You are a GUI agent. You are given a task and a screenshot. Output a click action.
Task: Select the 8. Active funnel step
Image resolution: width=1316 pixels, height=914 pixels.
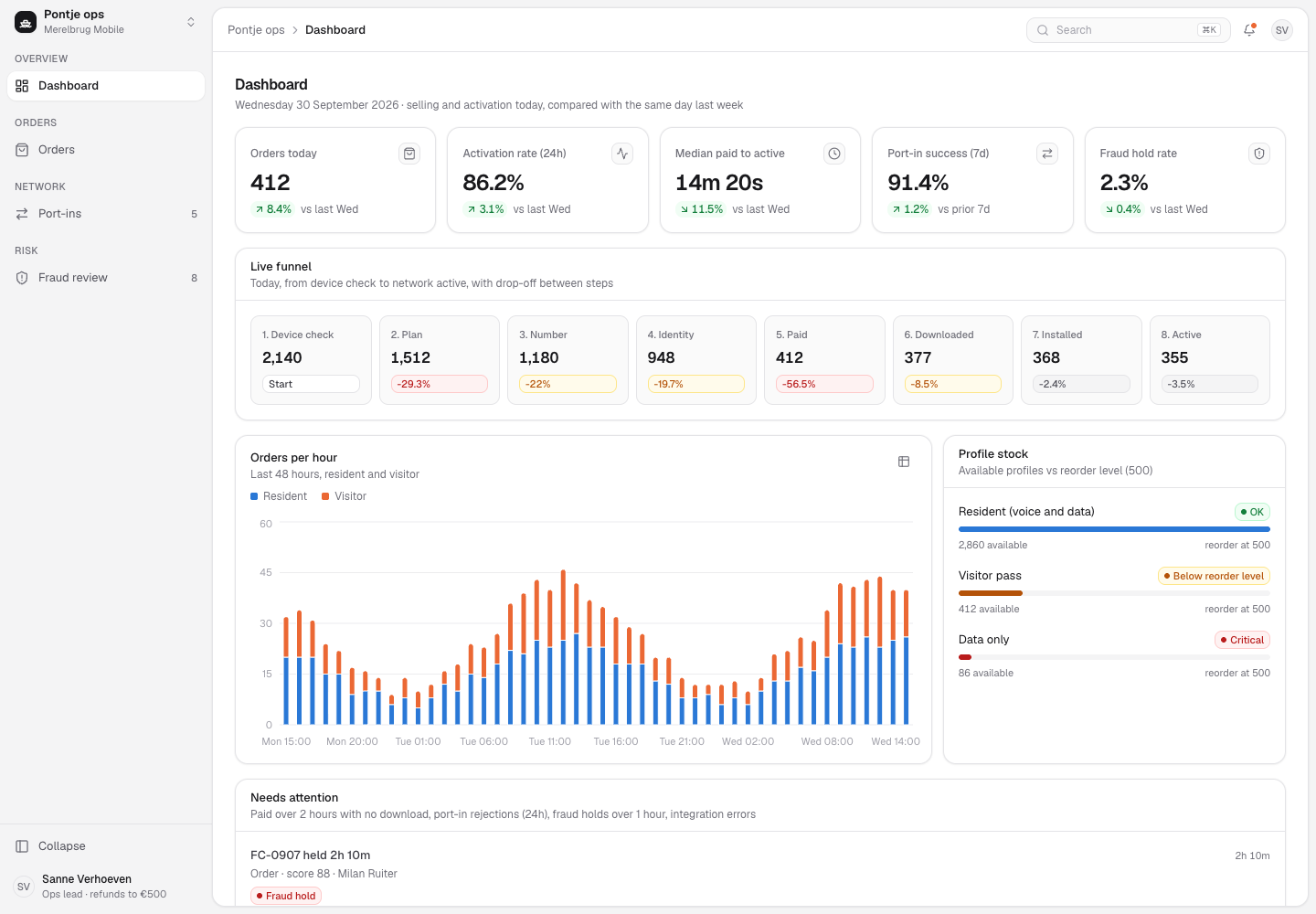click(1210, 360)
